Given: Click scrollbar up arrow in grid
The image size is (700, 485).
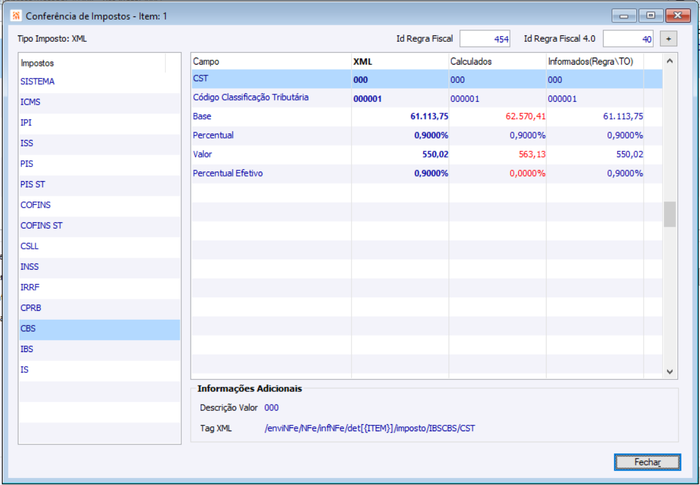Looking at the screenshot, I should (670, 61).
